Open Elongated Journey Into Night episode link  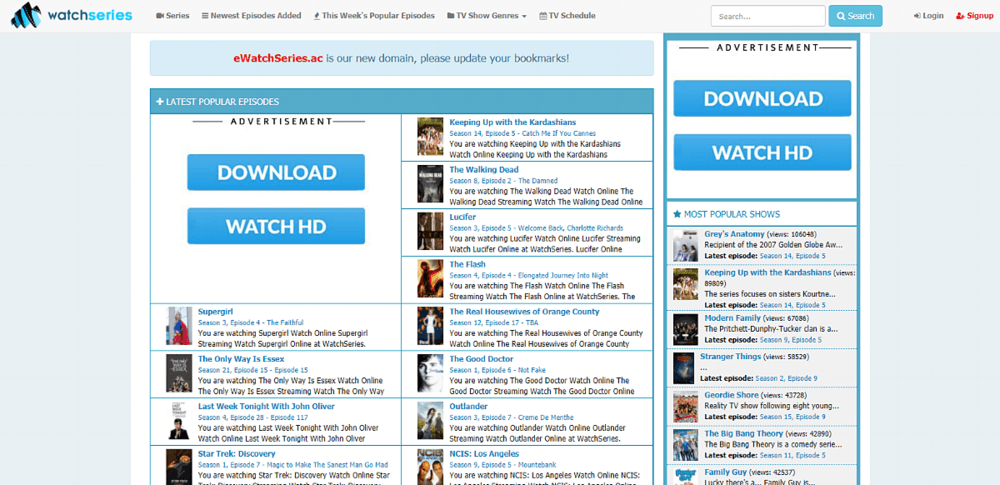[529, 275]
